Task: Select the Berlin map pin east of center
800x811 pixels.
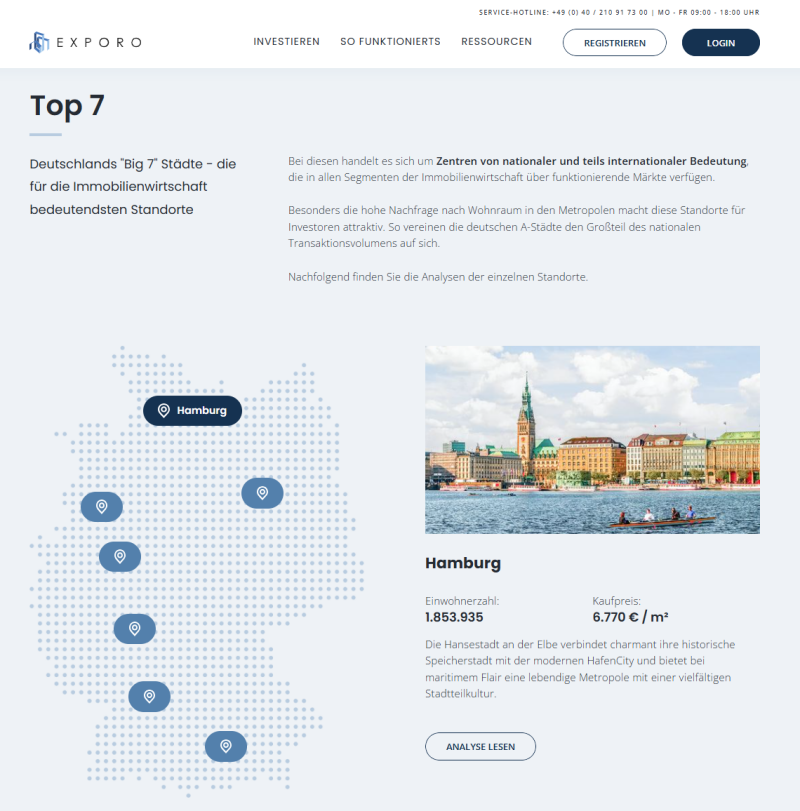Action: 262,493
